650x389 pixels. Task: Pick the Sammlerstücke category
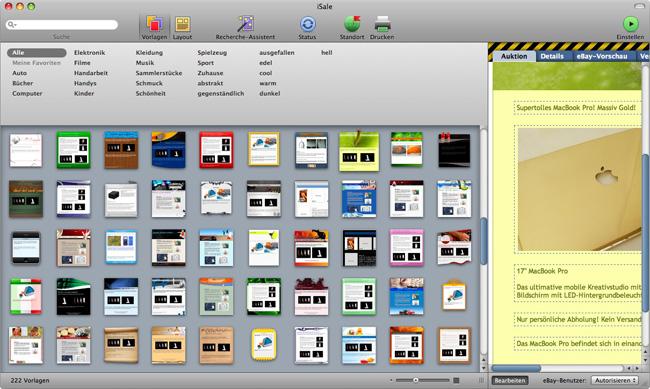[159, 73]
